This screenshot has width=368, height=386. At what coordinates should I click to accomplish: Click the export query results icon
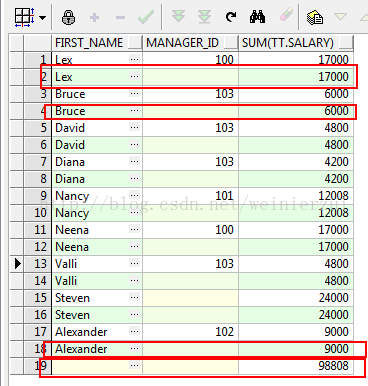click(315, 17)
